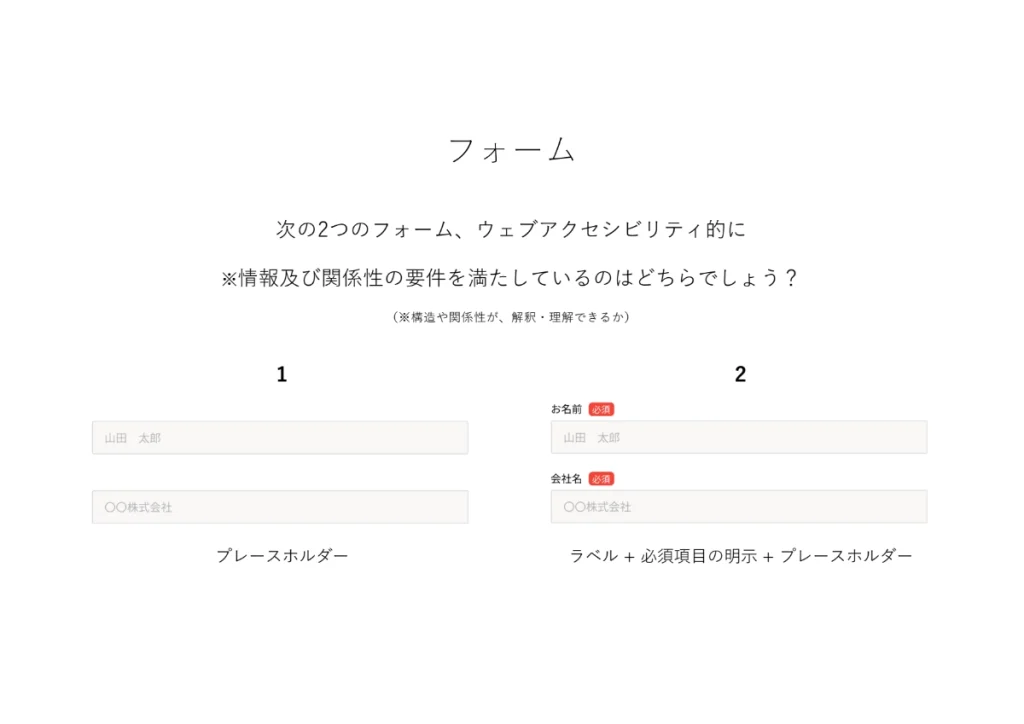Click ○○株式会社 placeholder text in form 2

pyautogui.click(x=597, y=507)
